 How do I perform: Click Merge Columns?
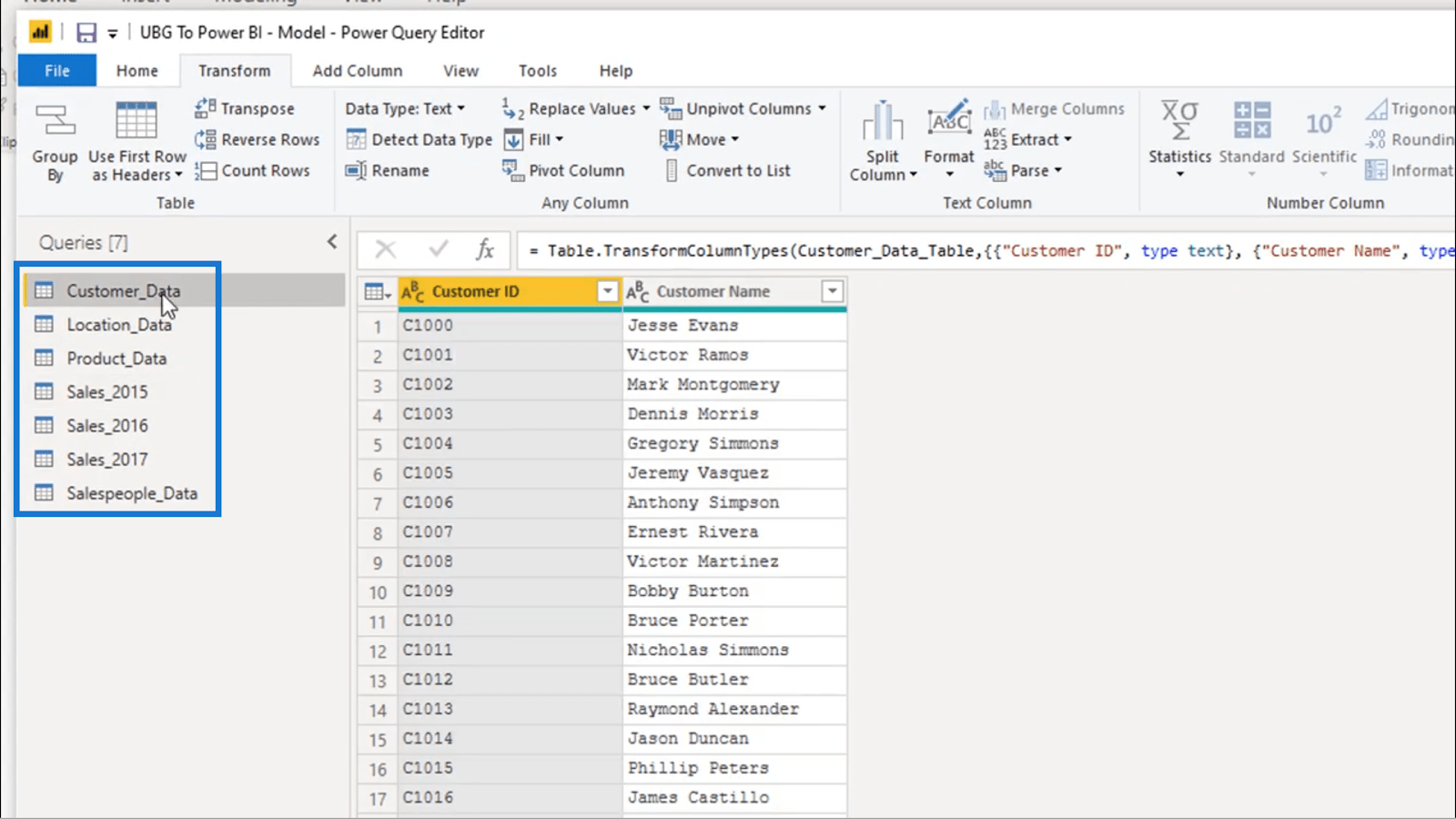pos(1054,108)
